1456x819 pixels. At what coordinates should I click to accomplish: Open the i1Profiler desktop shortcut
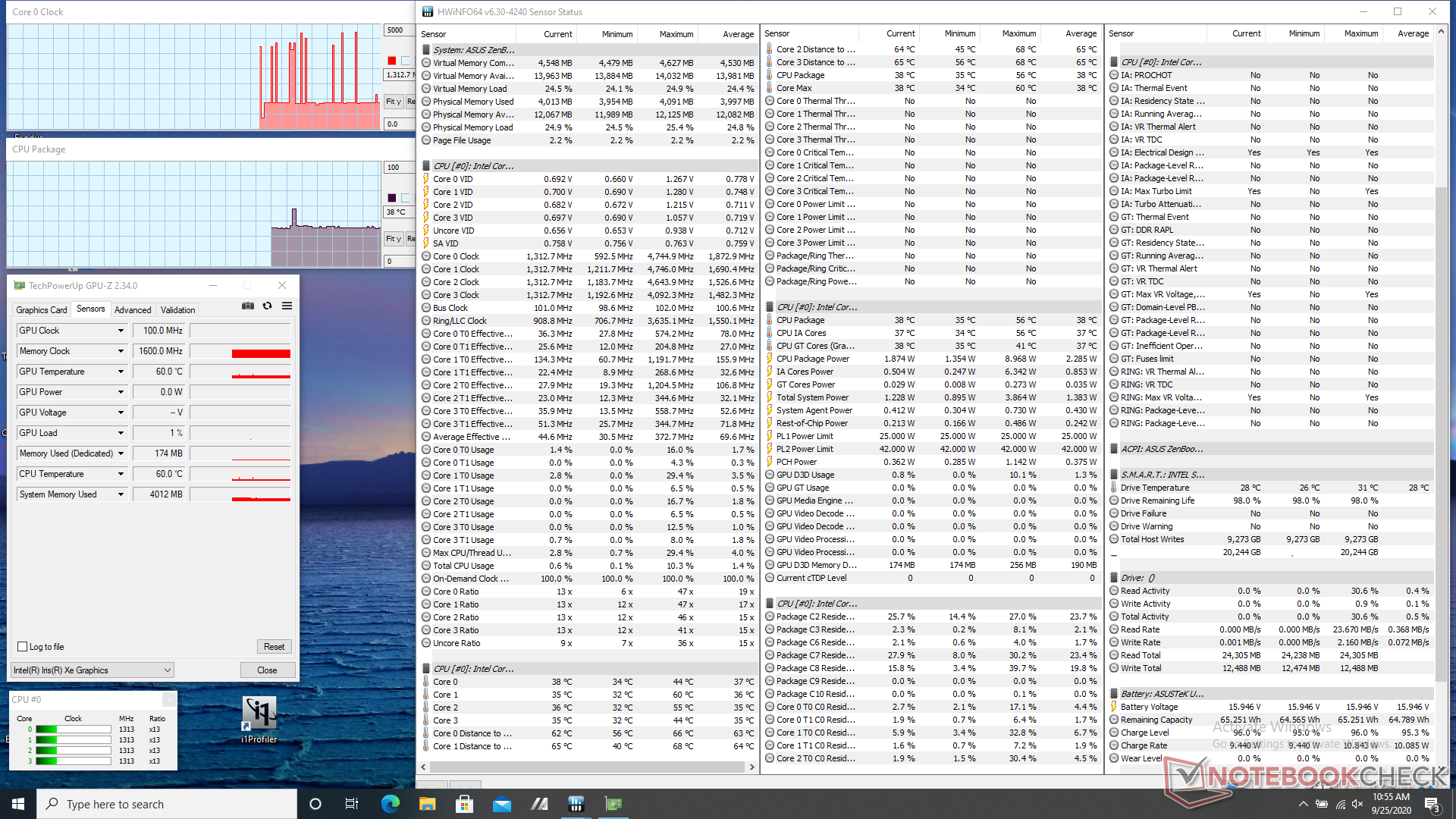click(x=259, y=720)
